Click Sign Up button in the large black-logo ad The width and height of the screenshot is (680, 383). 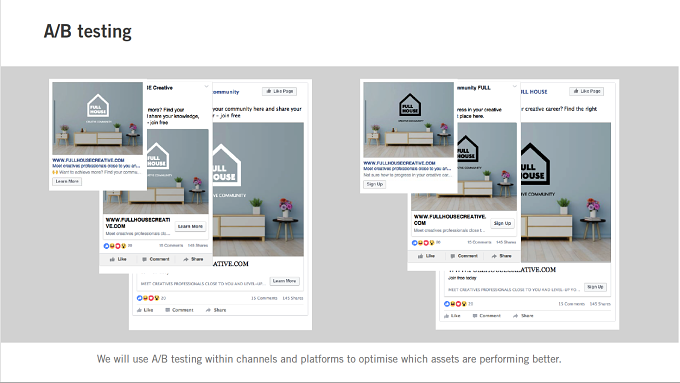(x=595, y=287)
